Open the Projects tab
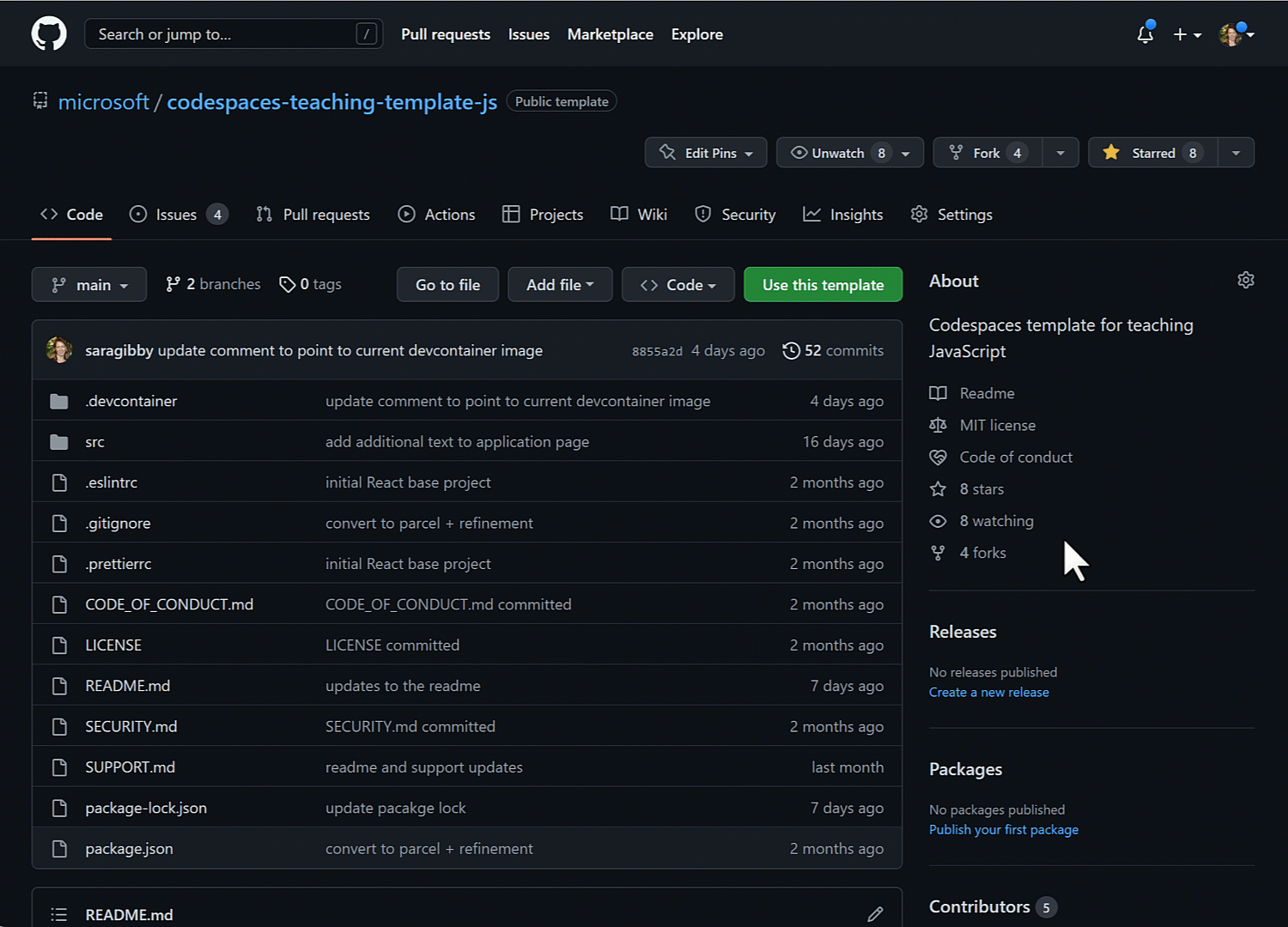1288x927 pixels. [x=543, y=215]
